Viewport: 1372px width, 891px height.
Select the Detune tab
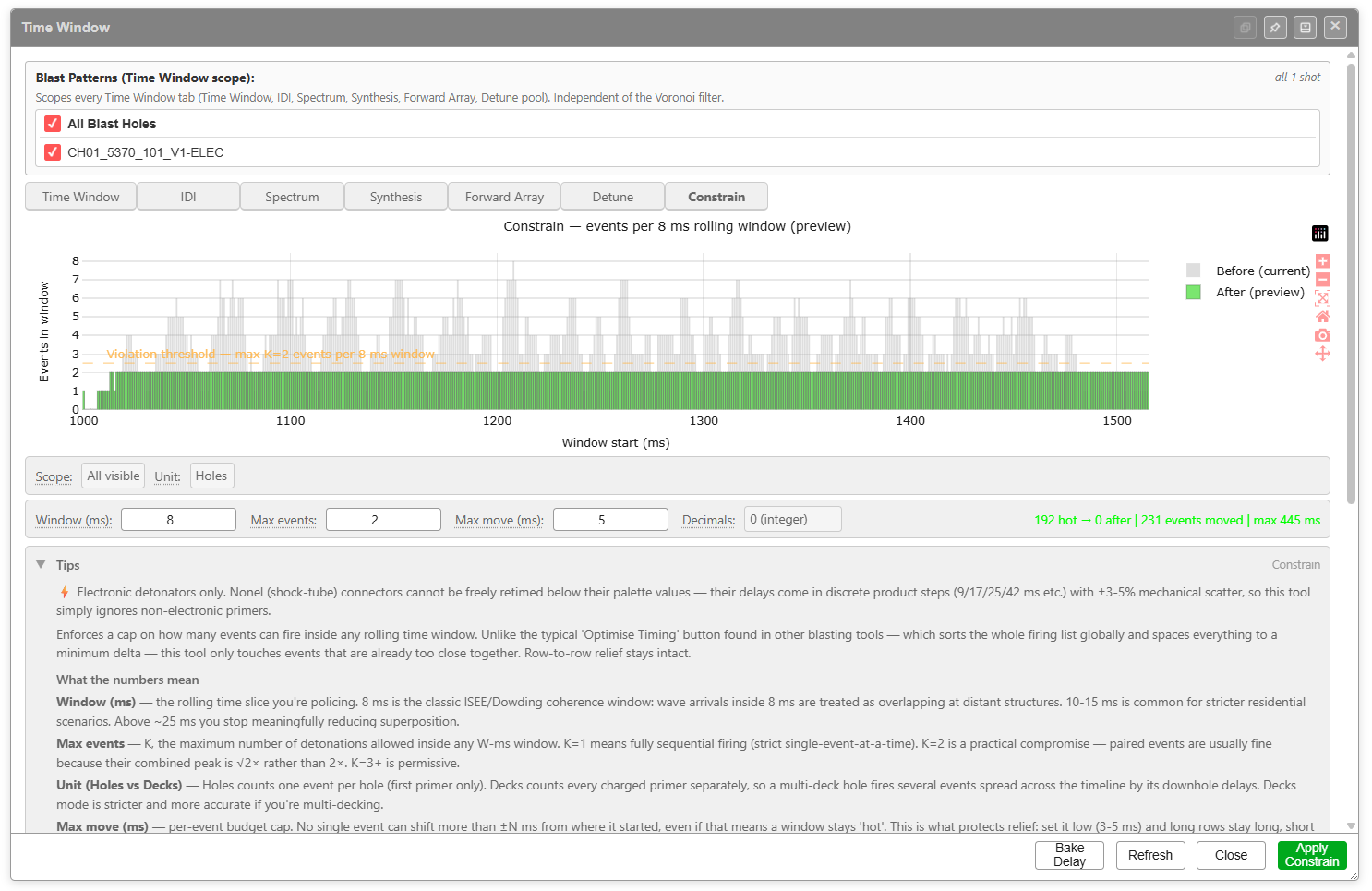coord(613,197)
